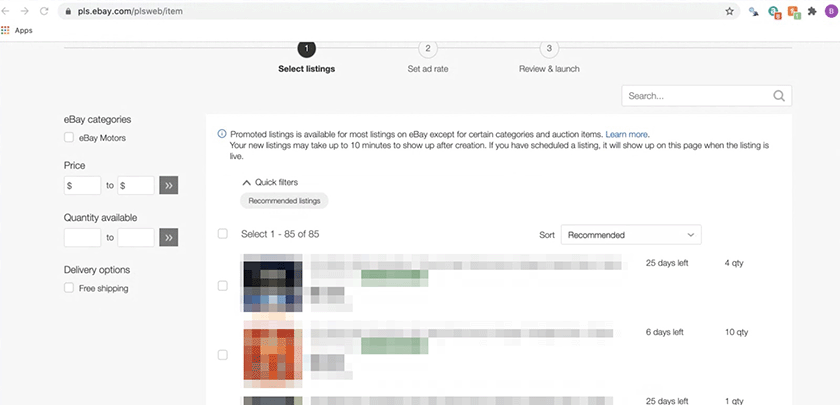
Task: Click the '6 days left' text
Action: click(665, 332)
